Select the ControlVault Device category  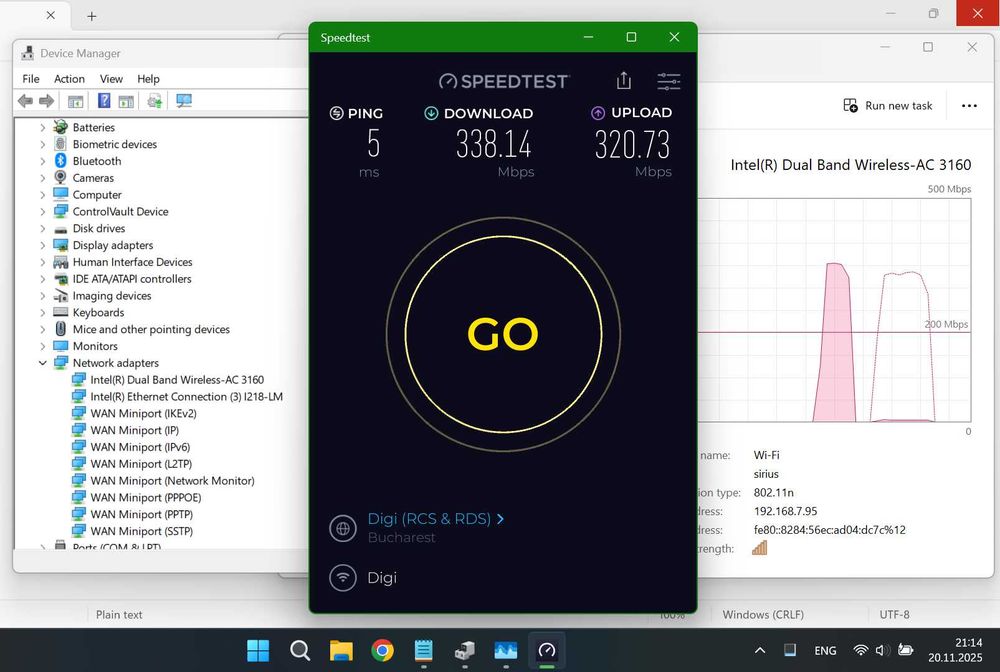tap(121, 212)
